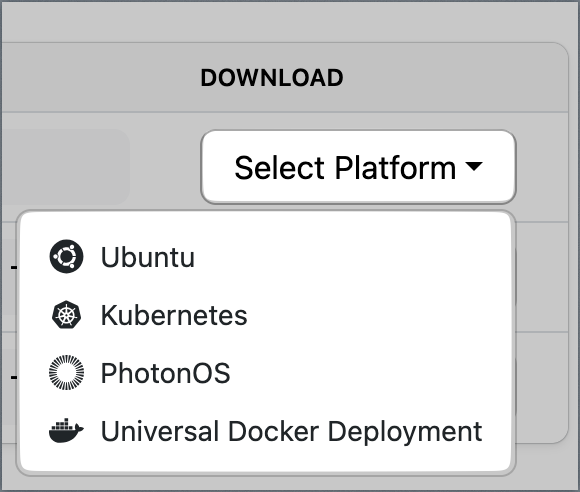Image resolution: width=580 pixels, height=492 pixels.
Task: Click the caret arrow beside Select Platform
Action: [474, 166]
